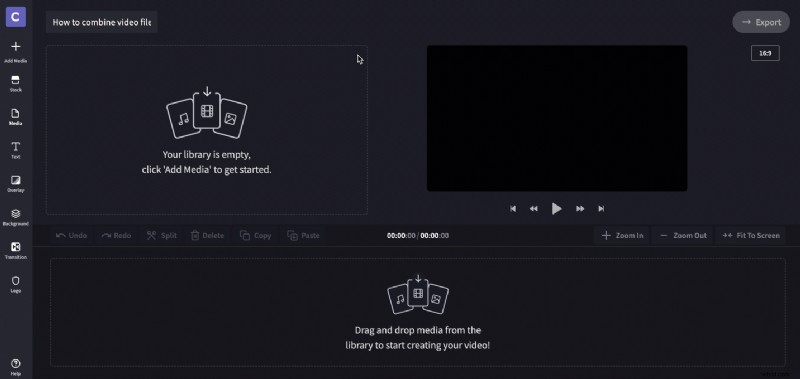Click the black video preview canvas
Image resolution: width=800 pixels, height=379 pixels.
tap(557, 118)
